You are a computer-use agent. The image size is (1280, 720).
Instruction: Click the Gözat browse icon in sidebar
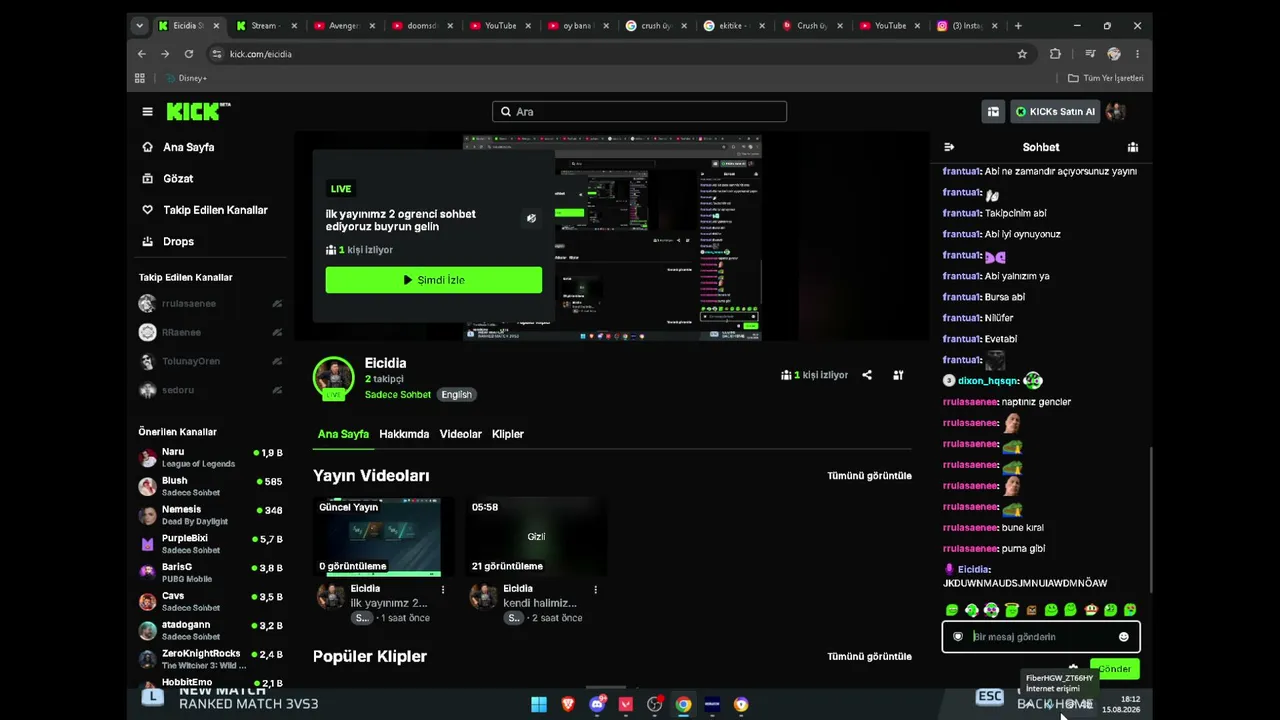(148, 178)
